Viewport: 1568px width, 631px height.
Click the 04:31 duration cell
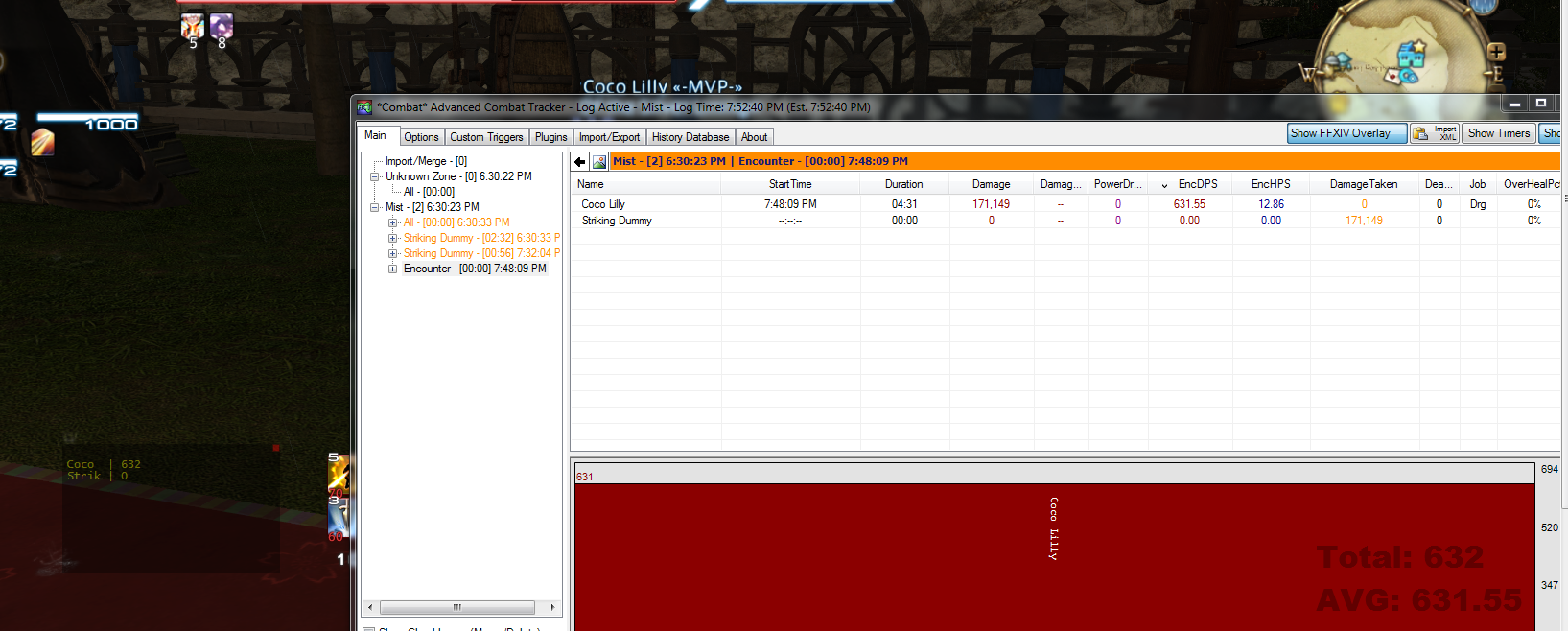point(904,204)
